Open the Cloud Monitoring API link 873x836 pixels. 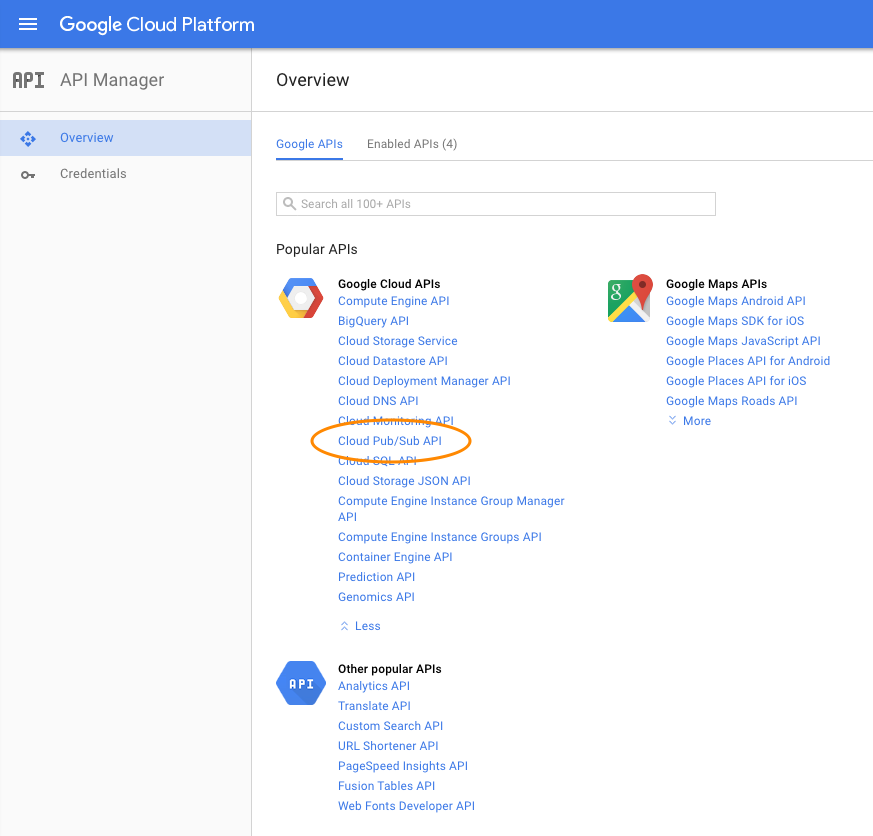396,421
